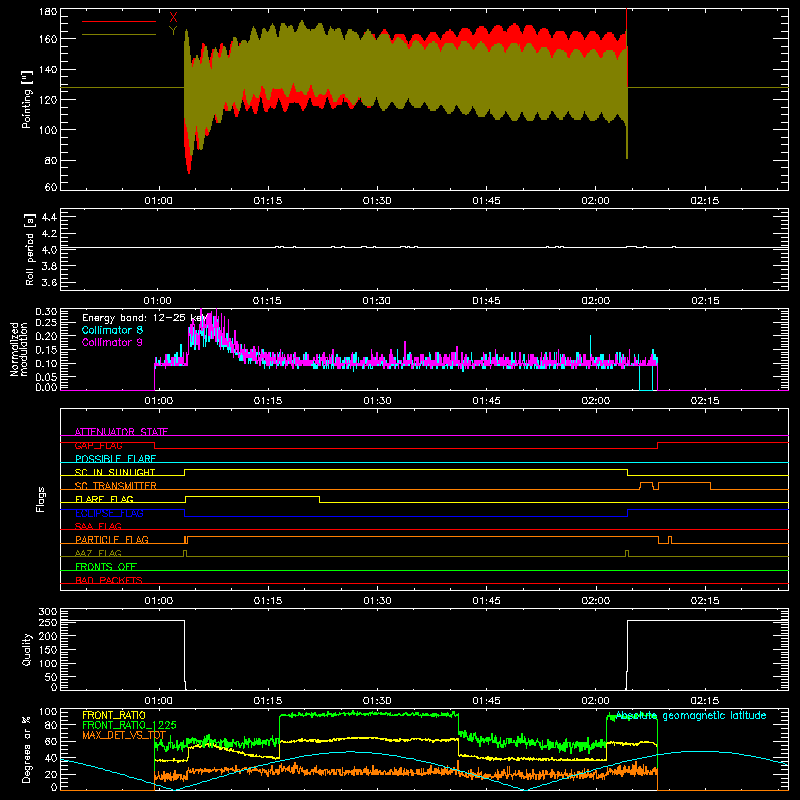Click the olive Y legend line sample

(119, 35)
